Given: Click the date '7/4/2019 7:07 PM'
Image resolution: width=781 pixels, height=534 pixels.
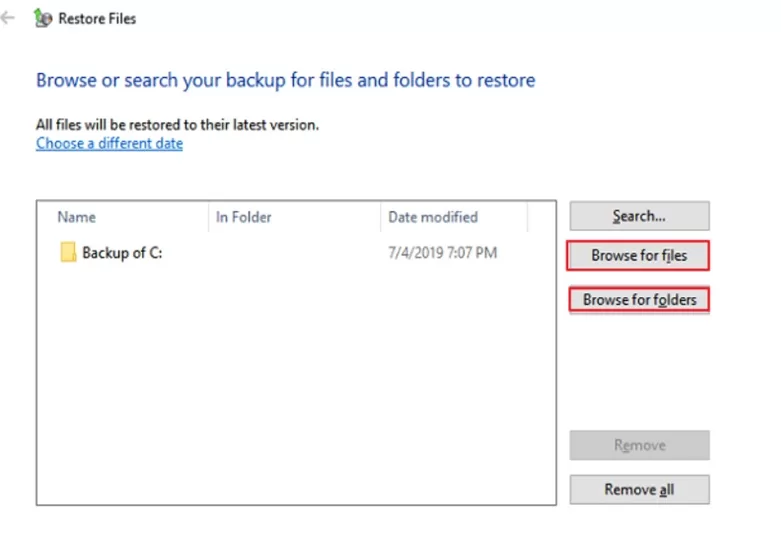Looking at the screenshot, I should click(x=442, y=253).
